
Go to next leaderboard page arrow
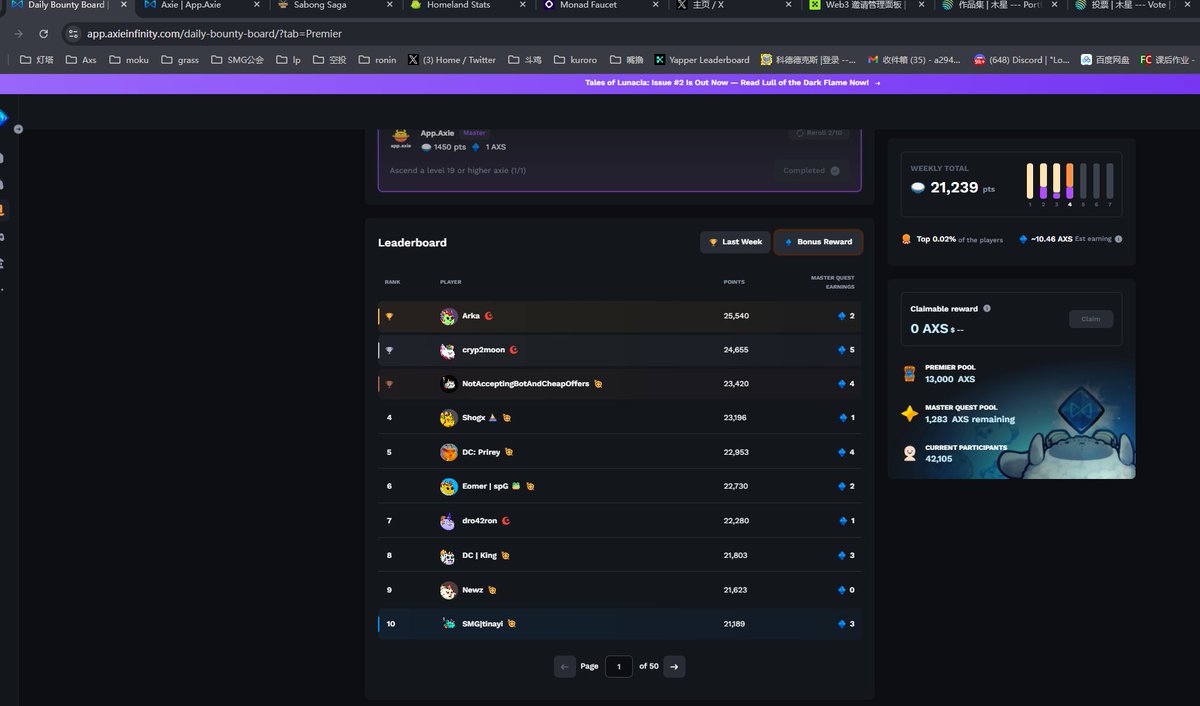click(x=674, y=666)
